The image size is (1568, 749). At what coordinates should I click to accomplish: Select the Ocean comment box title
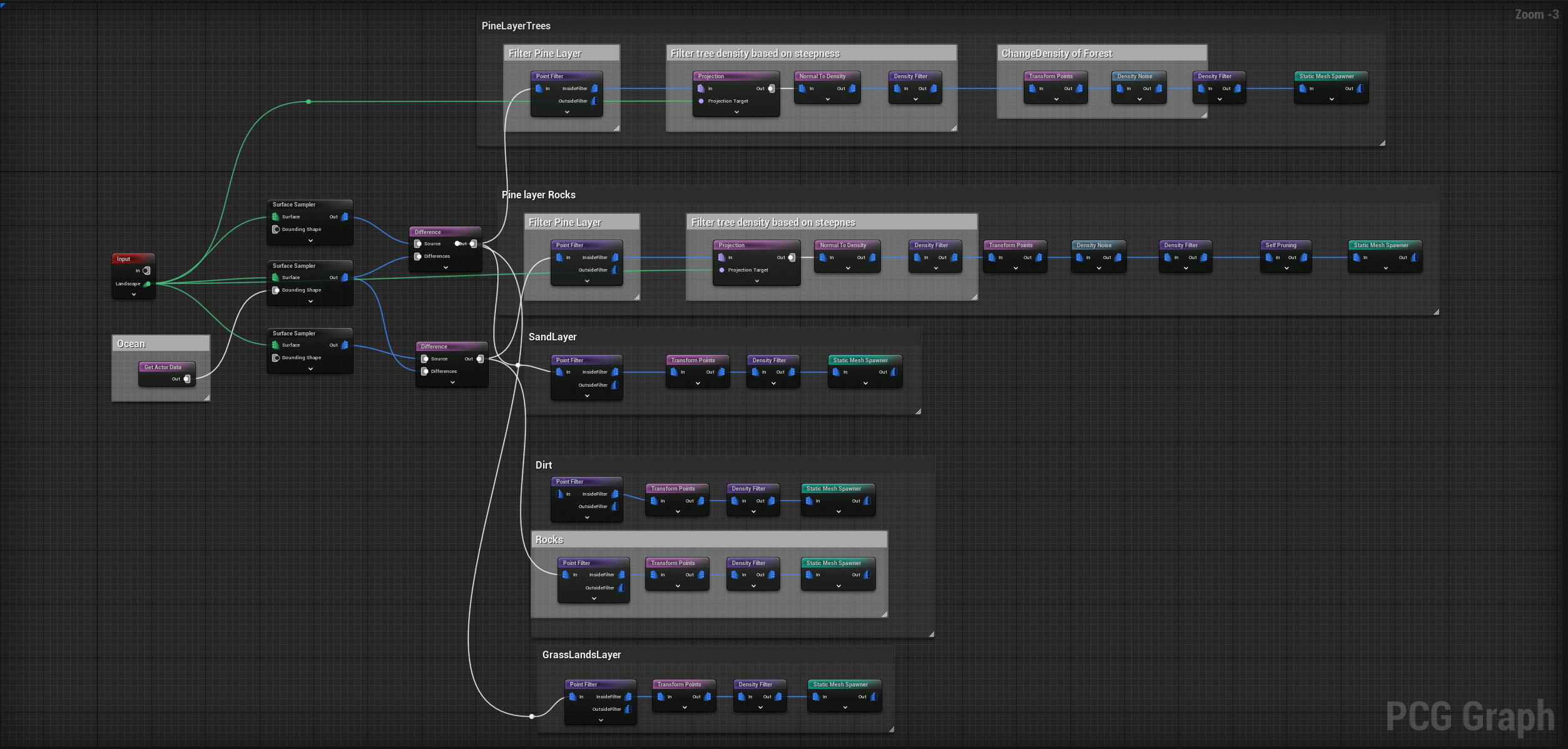(x=131, y=344)
